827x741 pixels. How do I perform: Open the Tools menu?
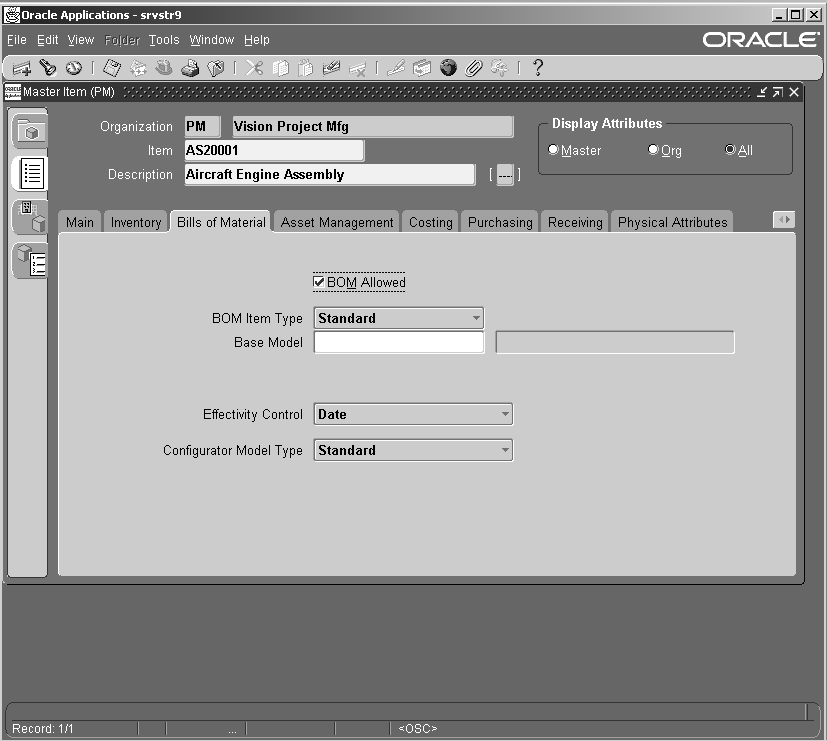coord(164,40)
